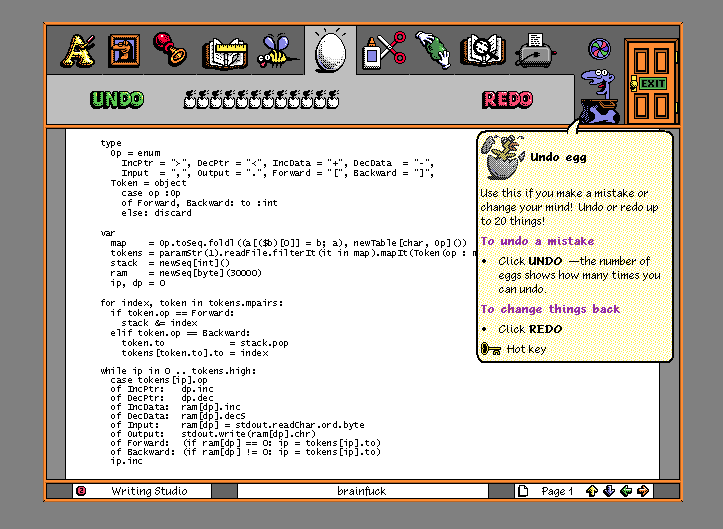
Task: Click the row of undo eggs
Action: 261,99
